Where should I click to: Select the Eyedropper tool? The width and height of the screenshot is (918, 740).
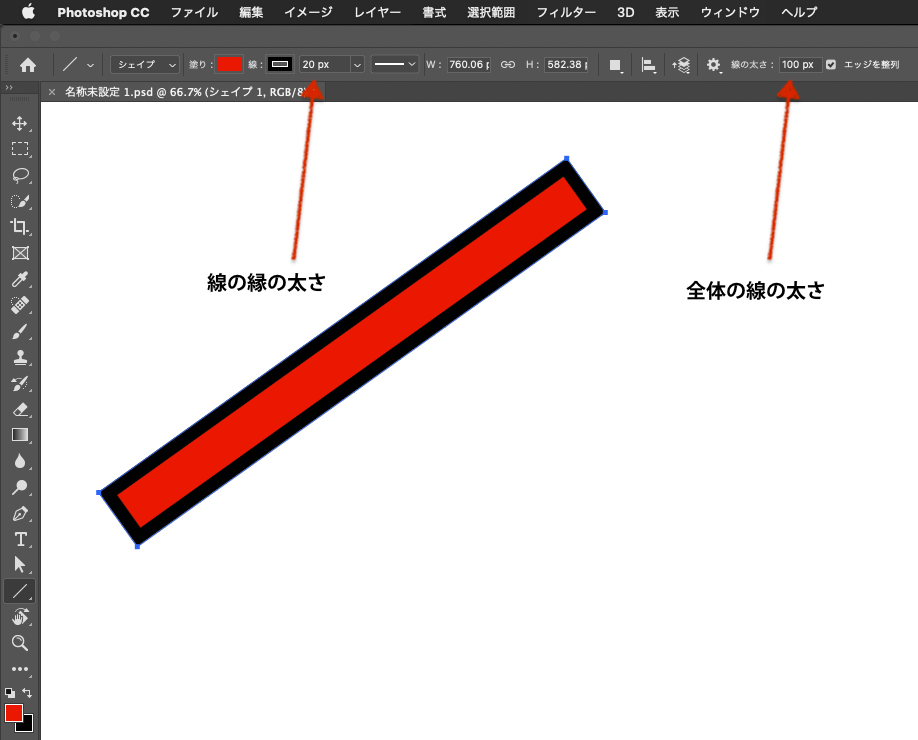pyautogui.click(x=20, y=279)
